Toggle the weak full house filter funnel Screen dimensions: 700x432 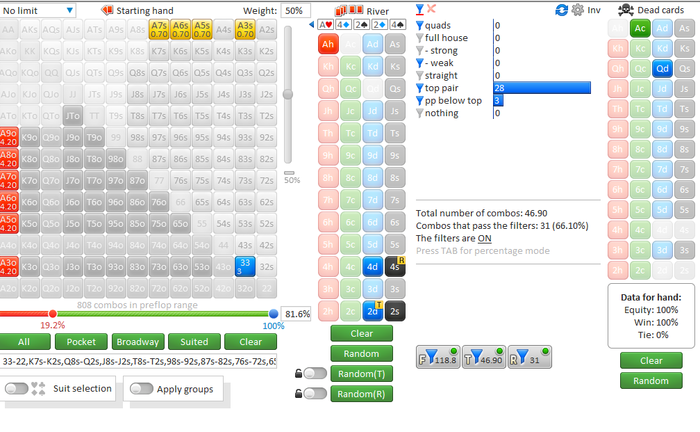coord(420,63)
